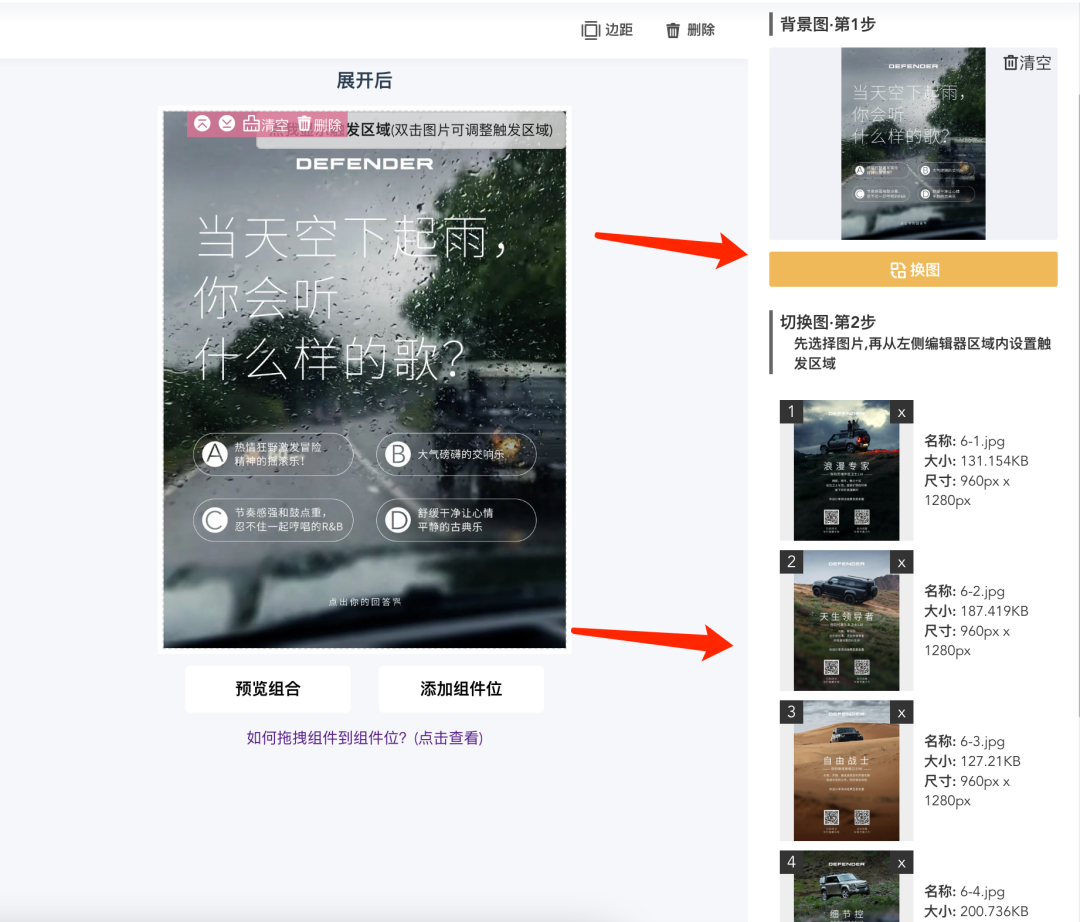
Task: Click the 大小: 131.154KB text
Action: tap(976, 461)
